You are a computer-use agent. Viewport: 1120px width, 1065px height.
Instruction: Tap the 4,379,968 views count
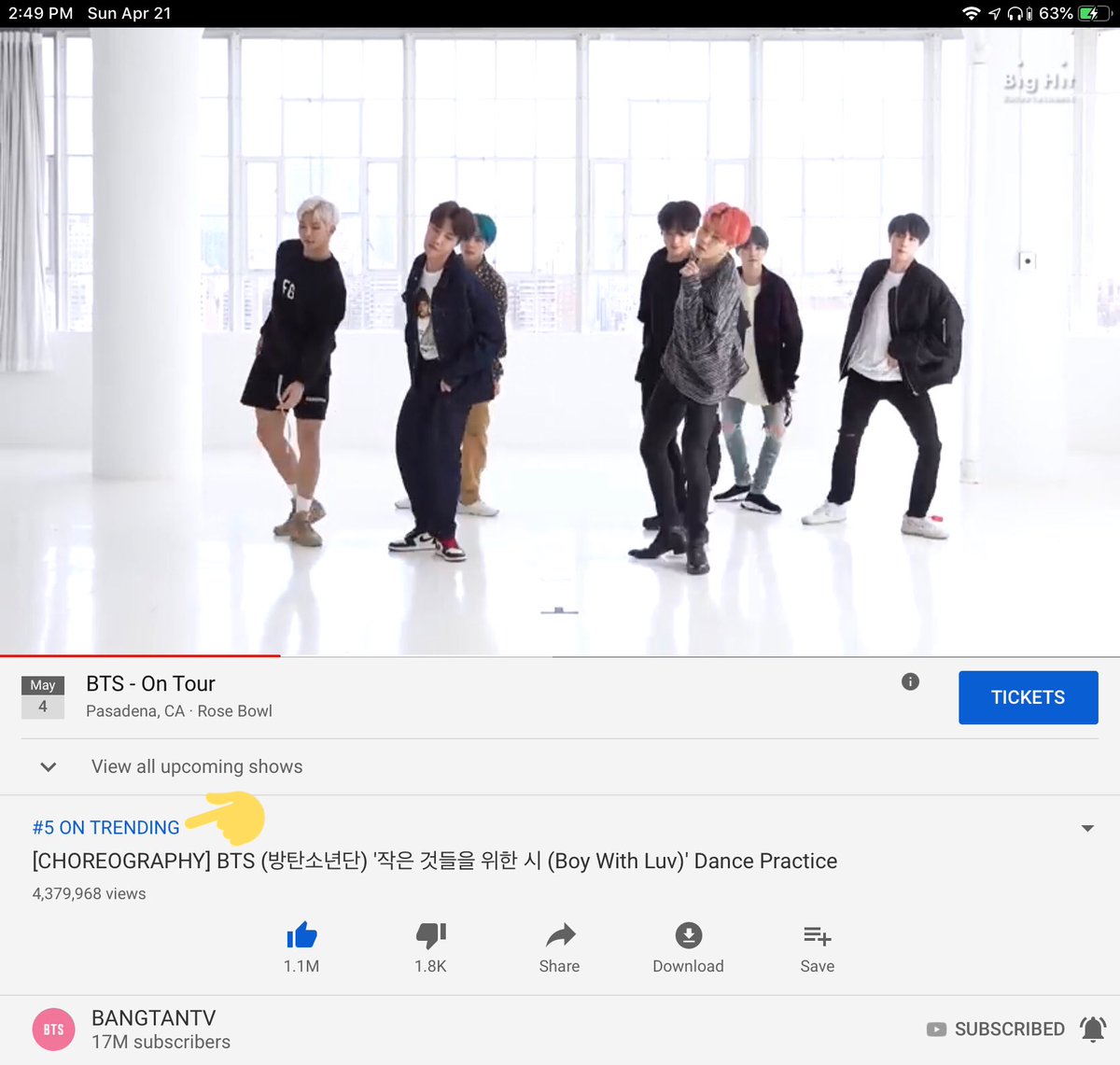pyautogui.click(x=90, y=893)
